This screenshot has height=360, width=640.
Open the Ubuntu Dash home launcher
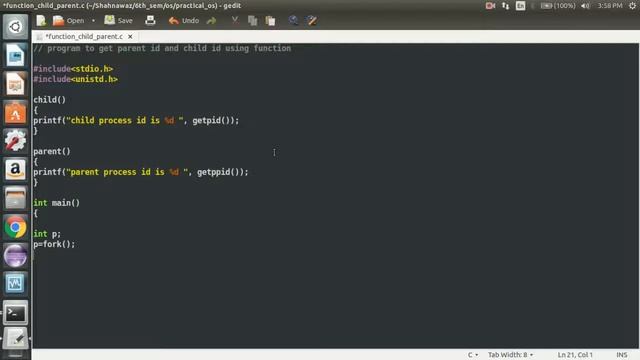click(15, 27)
